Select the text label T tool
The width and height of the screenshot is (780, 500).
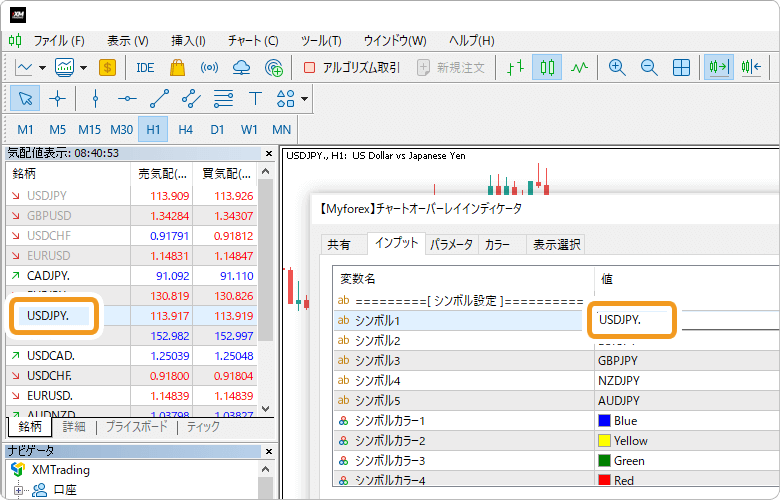[255, 99]
